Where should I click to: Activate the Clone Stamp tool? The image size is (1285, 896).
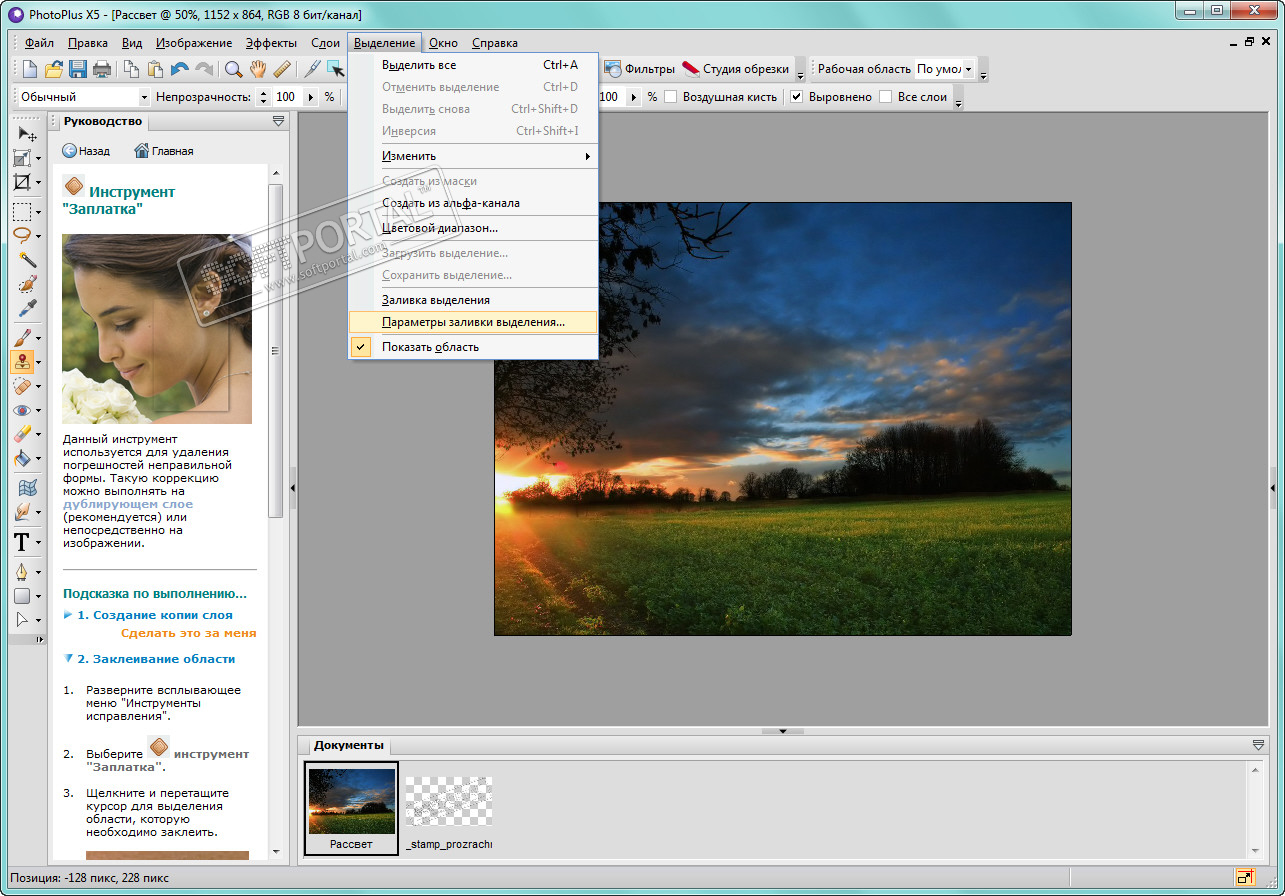point(22,361)
